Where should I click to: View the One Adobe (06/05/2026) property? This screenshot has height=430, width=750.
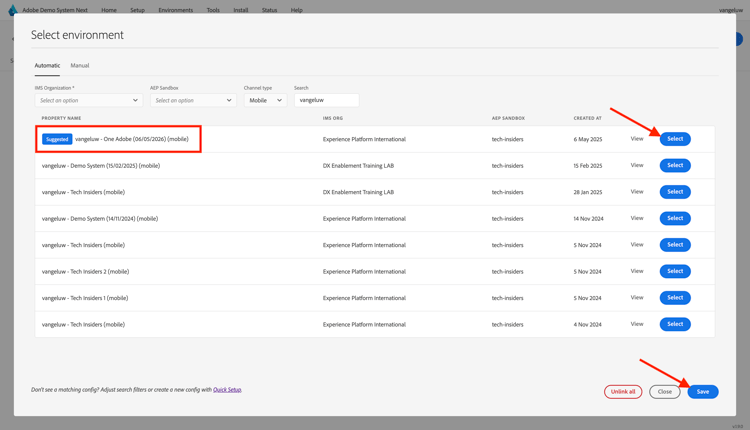[x=637, y=139]
